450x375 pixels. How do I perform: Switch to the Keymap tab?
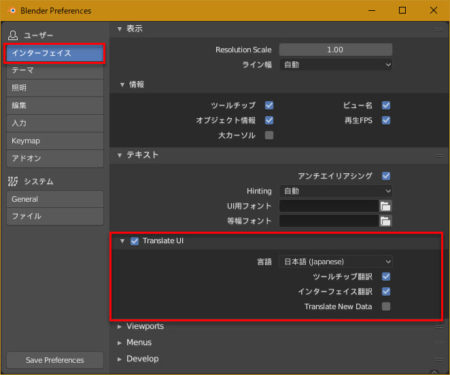point(55,141)
